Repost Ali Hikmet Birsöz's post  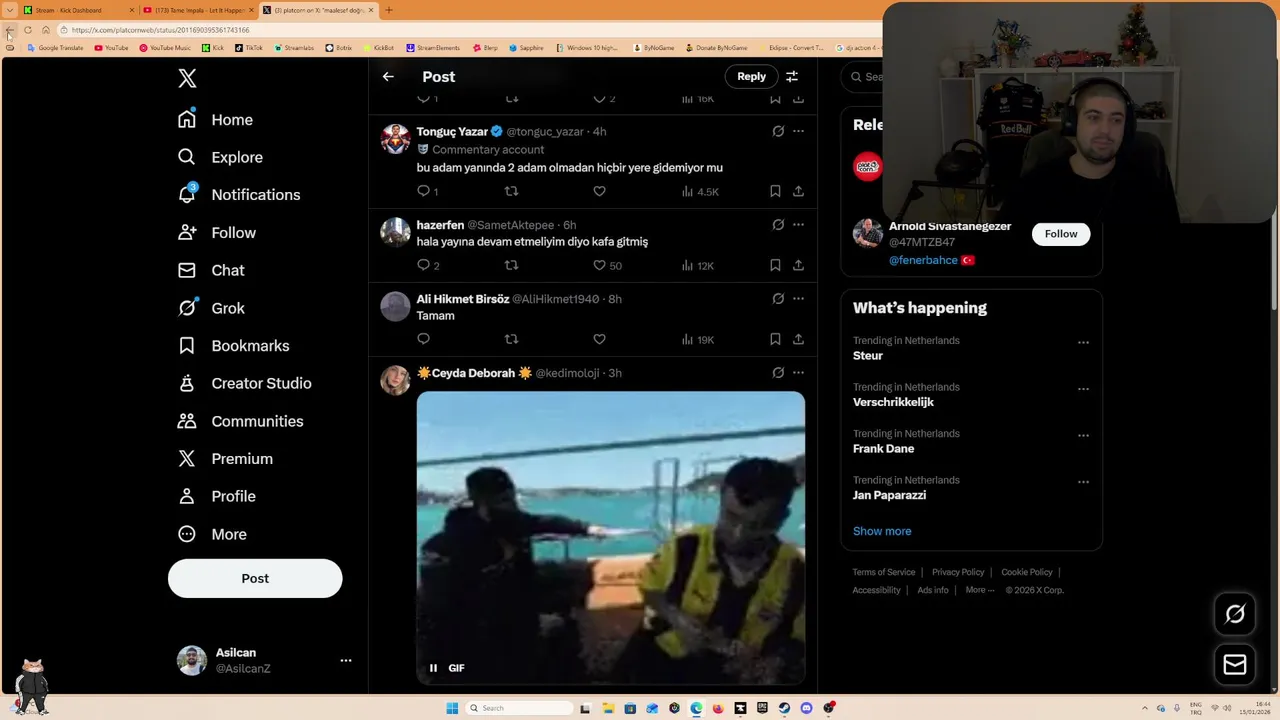point(511,339)
